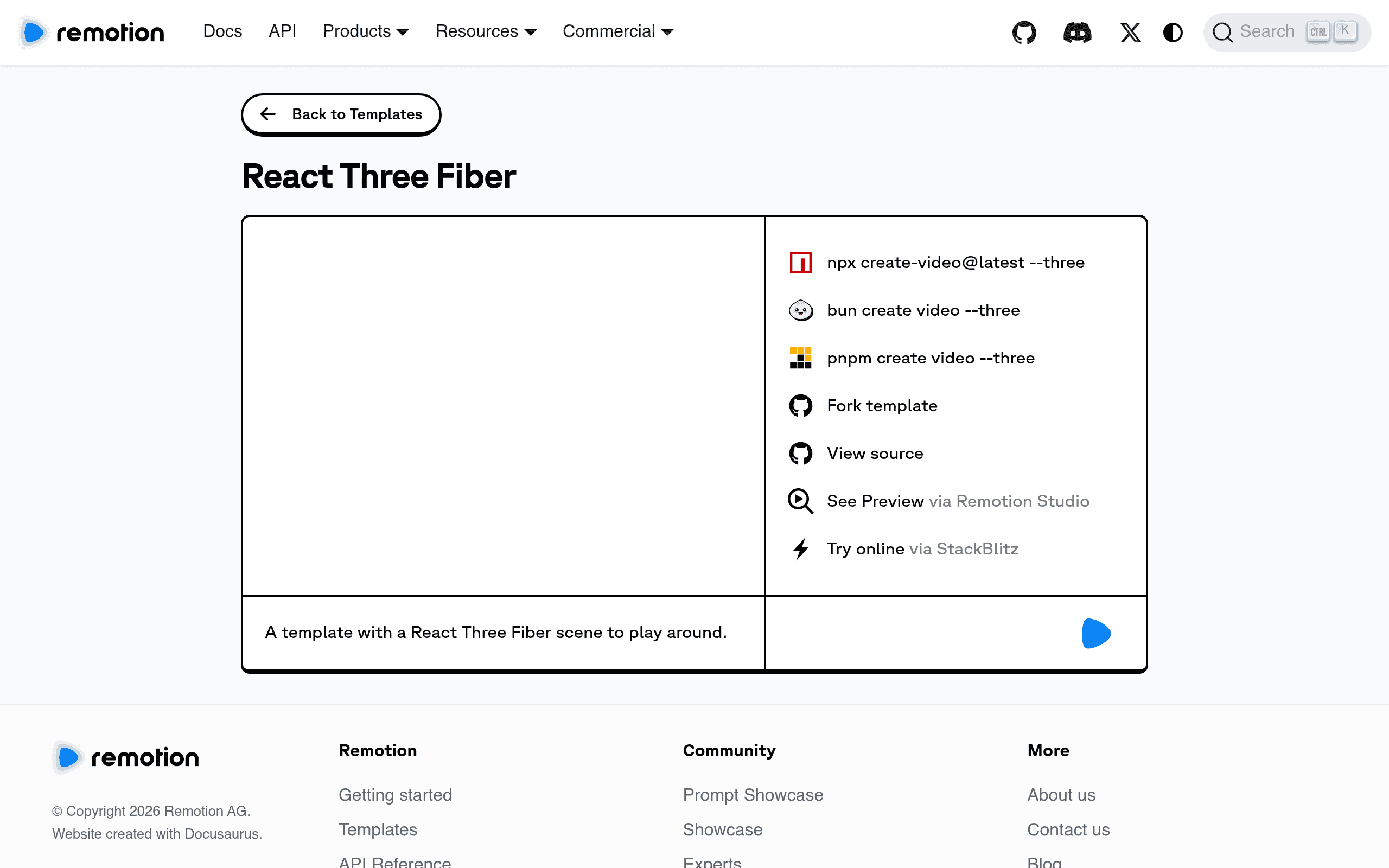This screenshot has width=1389, height=868.
Task: Open the Contact us footer link
Action: point(1068,829)
